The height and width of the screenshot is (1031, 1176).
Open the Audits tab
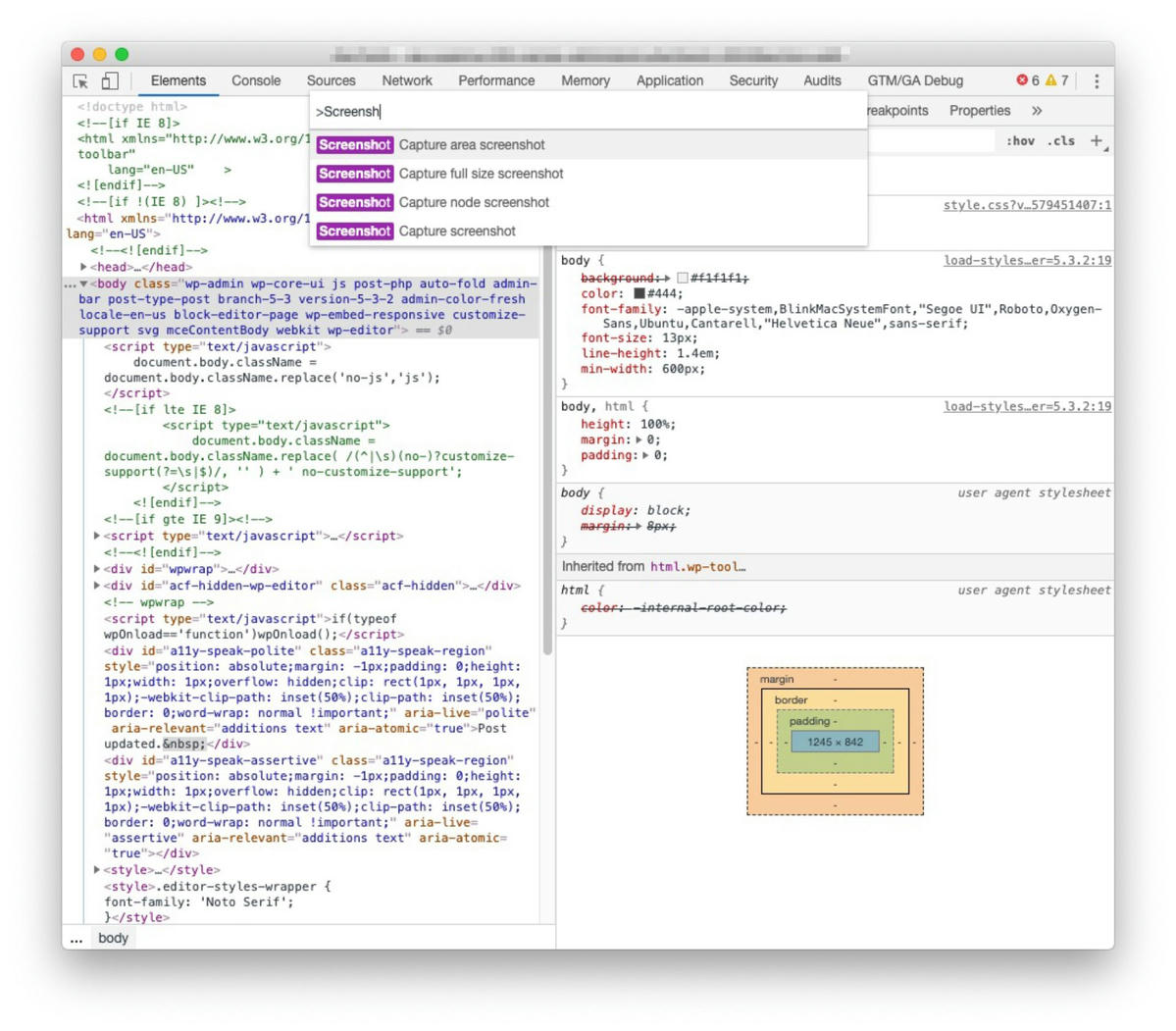(822, 81)
